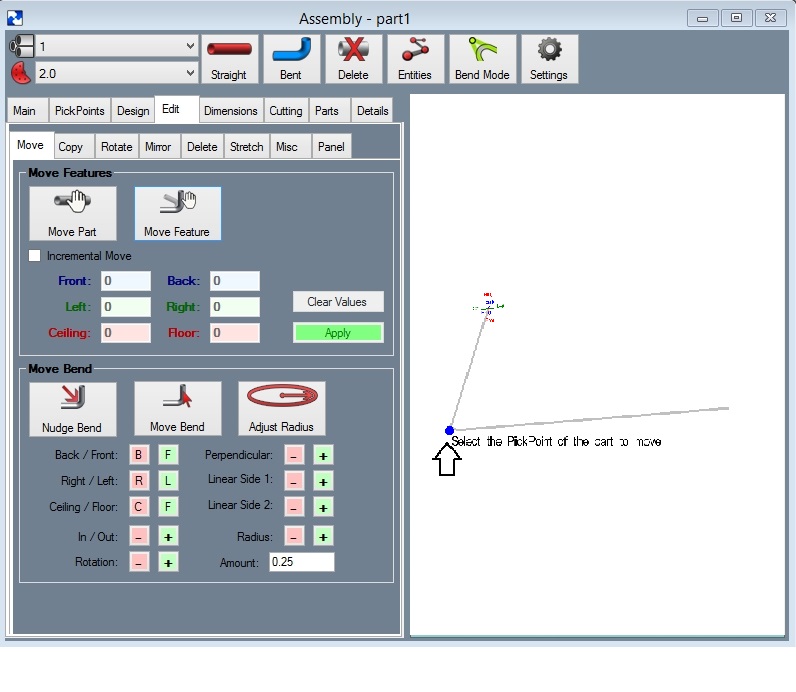Select the Nudge Bend tool

click(73, 409)
